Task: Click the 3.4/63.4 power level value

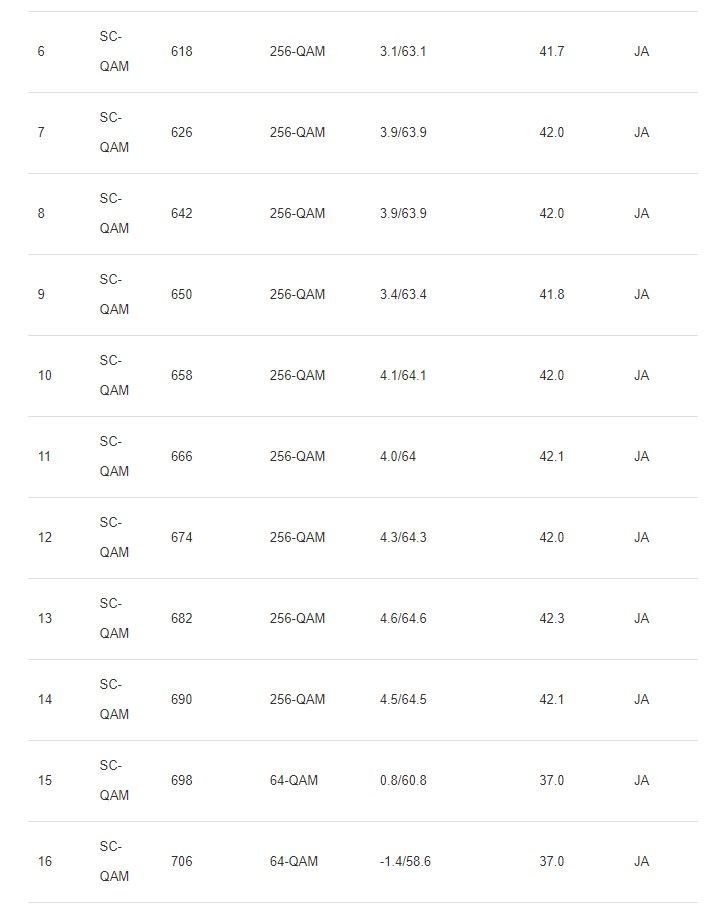Action: click(403, 295)
